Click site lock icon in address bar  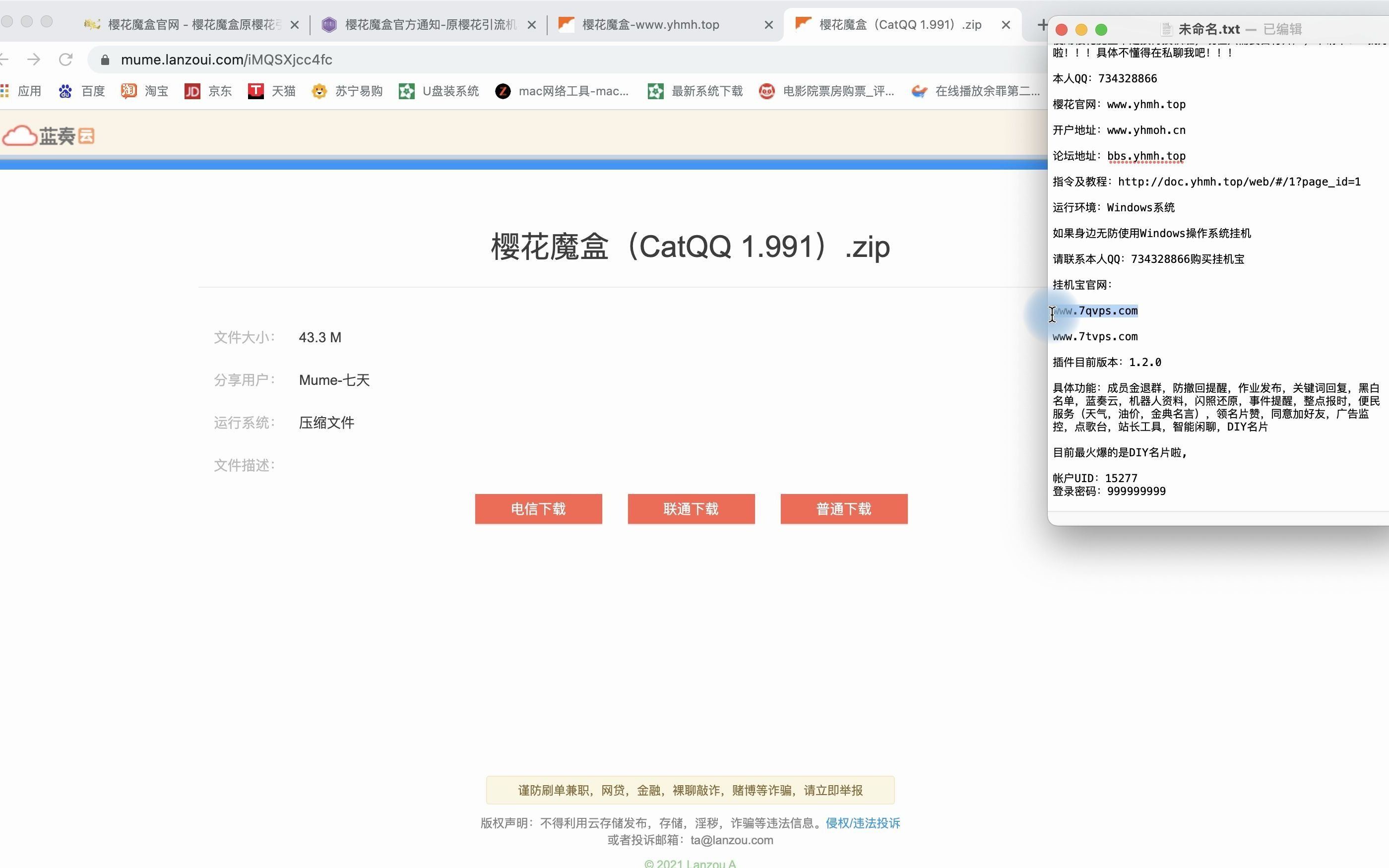105,60
